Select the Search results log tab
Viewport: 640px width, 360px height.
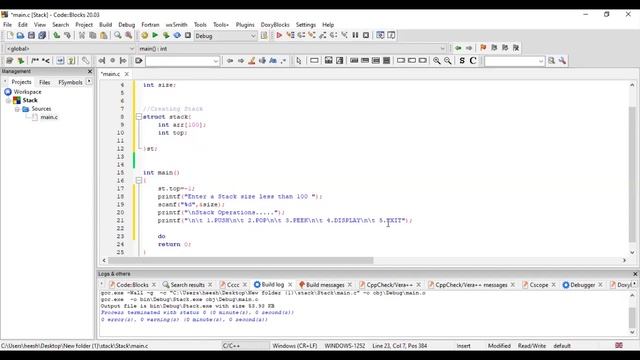[187, 284]
